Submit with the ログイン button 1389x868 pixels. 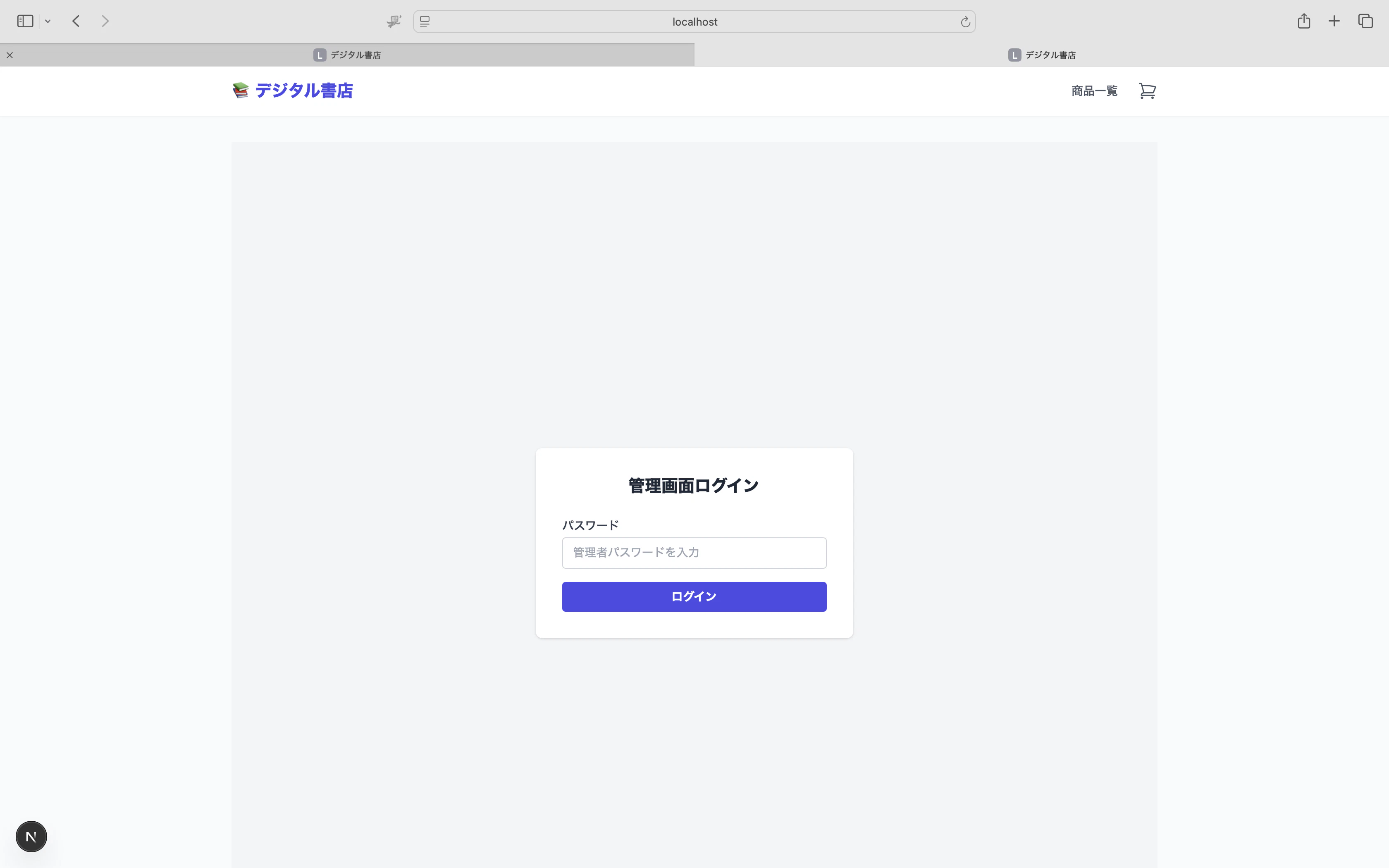click(x=694, y=596)
